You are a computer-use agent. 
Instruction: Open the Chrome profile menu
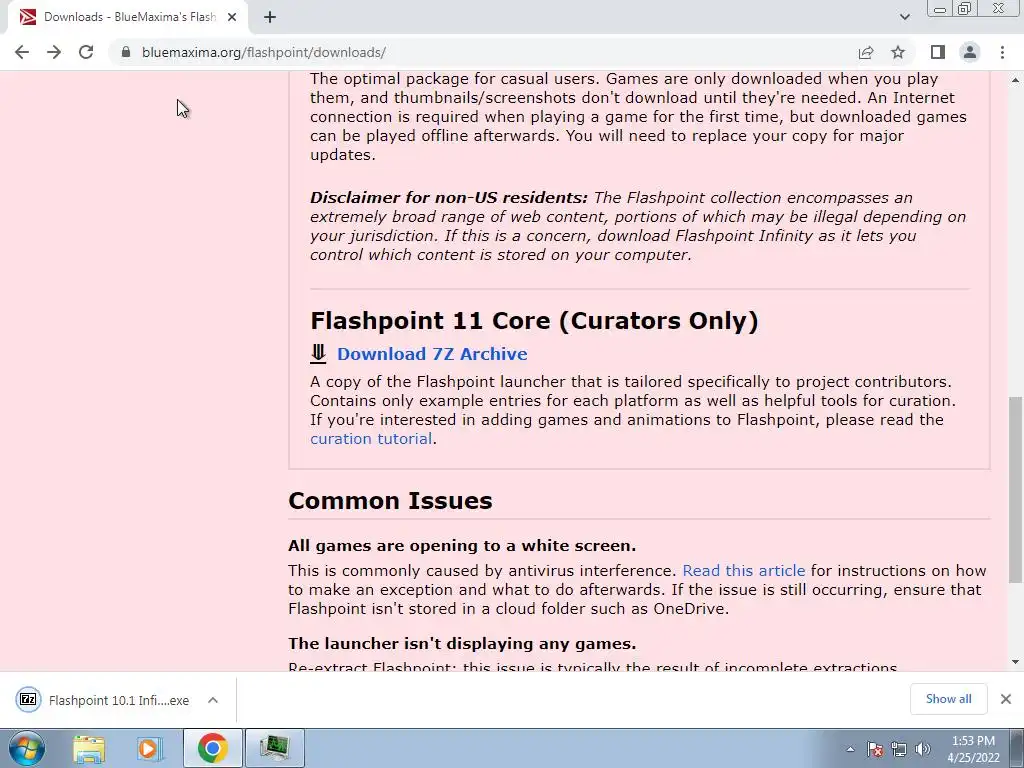pyautogui.click(x=970, y=52)
